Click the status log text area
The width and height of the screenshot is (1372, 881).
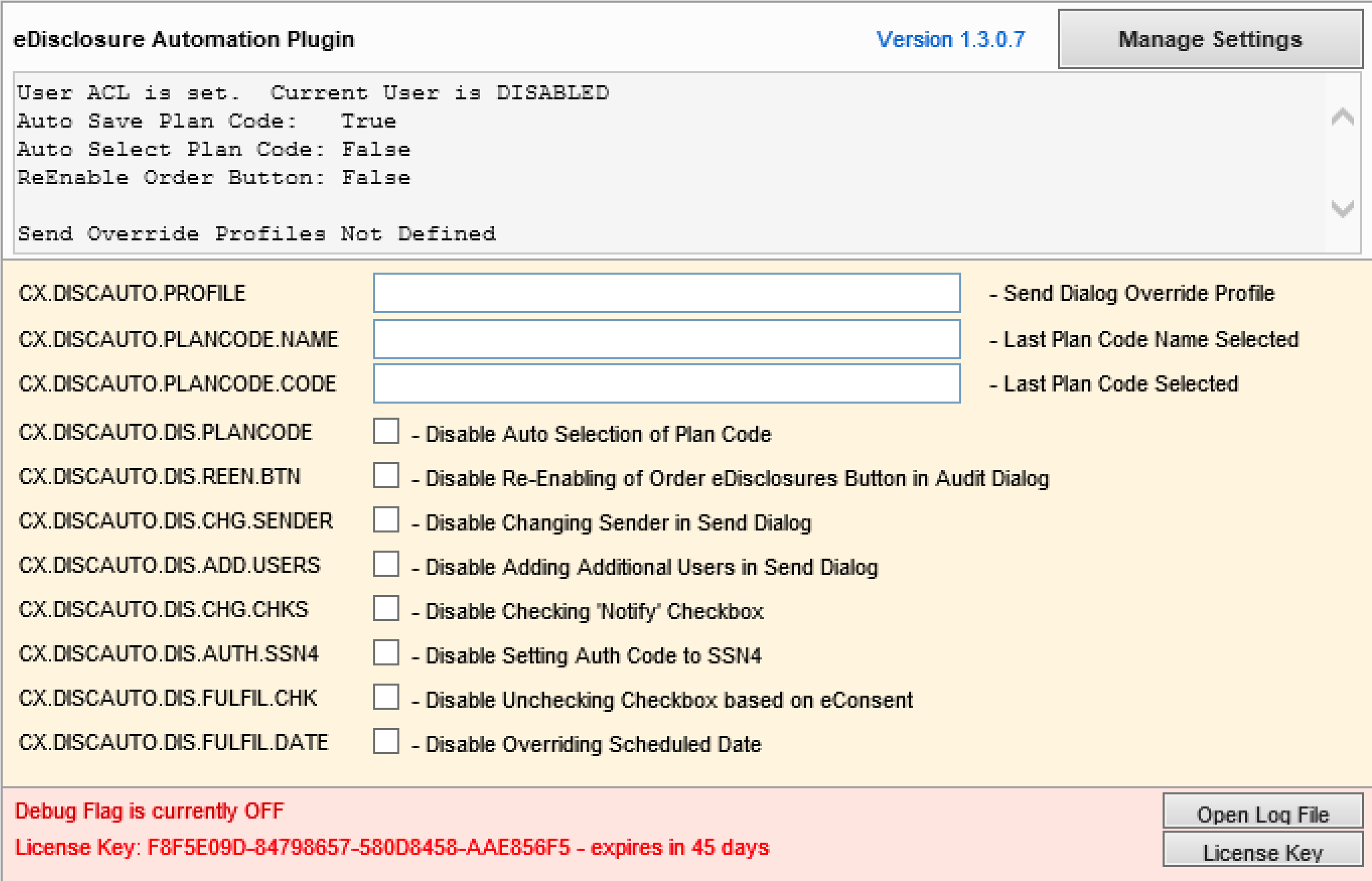pyautogui.click(x=668, y=163)
